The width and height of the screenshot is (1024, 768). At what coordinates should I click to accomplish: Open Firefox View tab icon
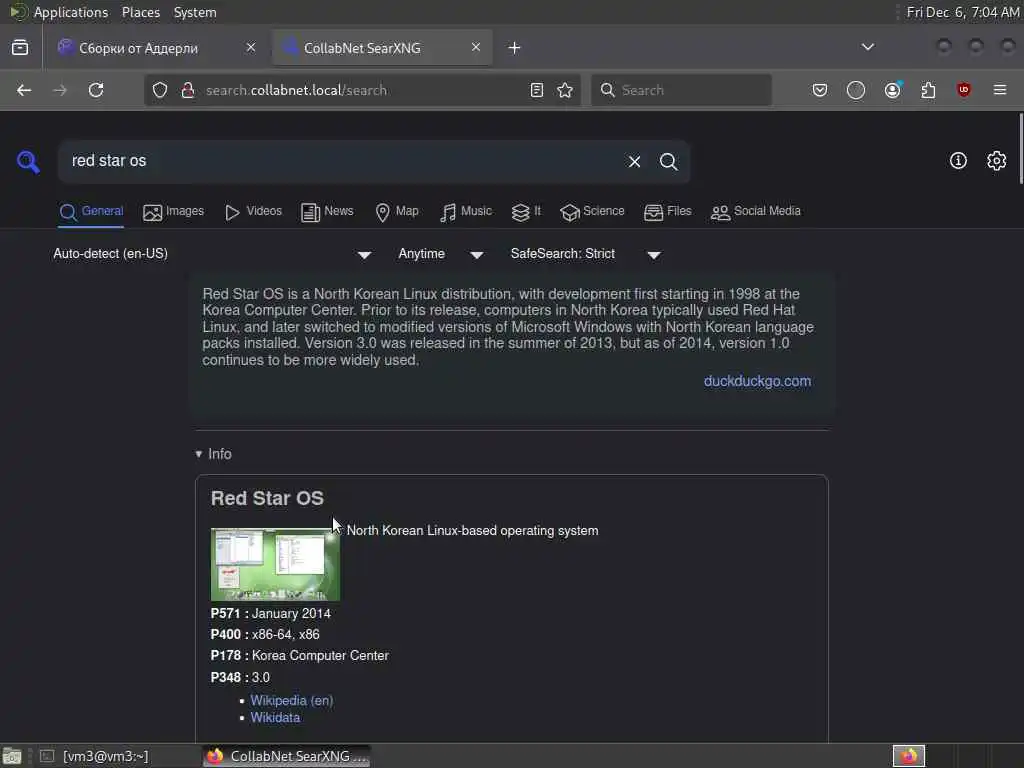(20, 48)
